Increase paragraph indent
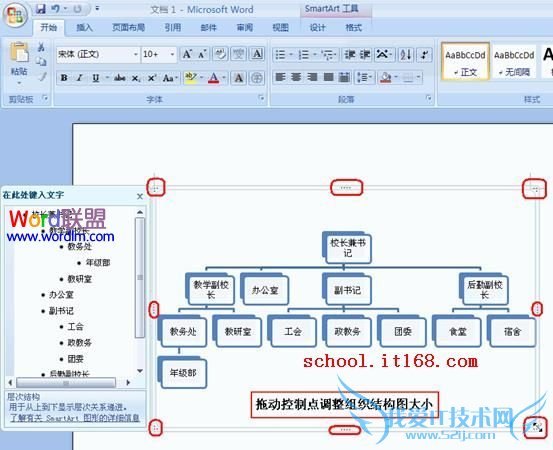Screen dimensions: 553x450 (365, 54)
